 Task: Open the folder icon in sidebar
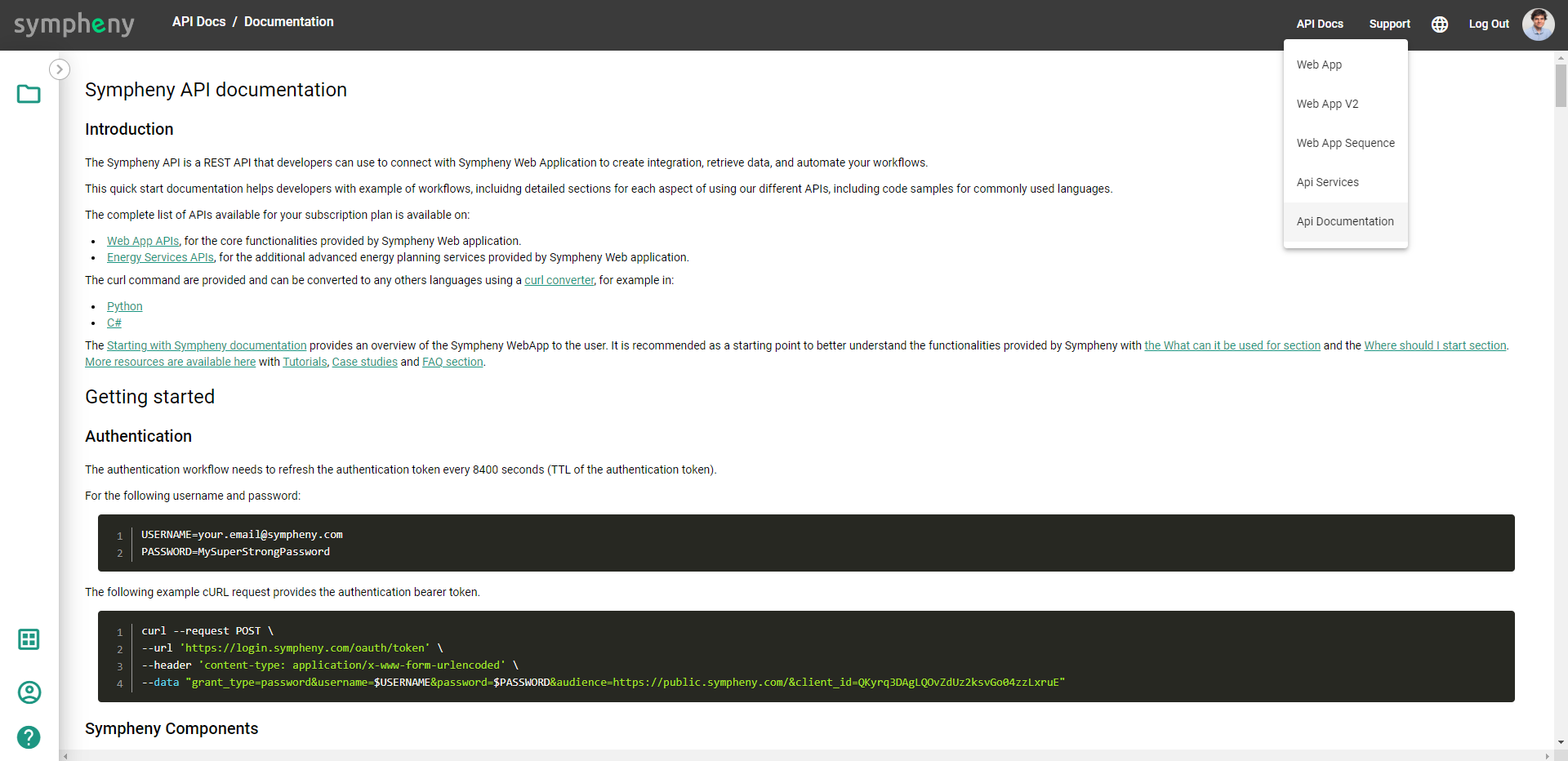tap(29, 95)
